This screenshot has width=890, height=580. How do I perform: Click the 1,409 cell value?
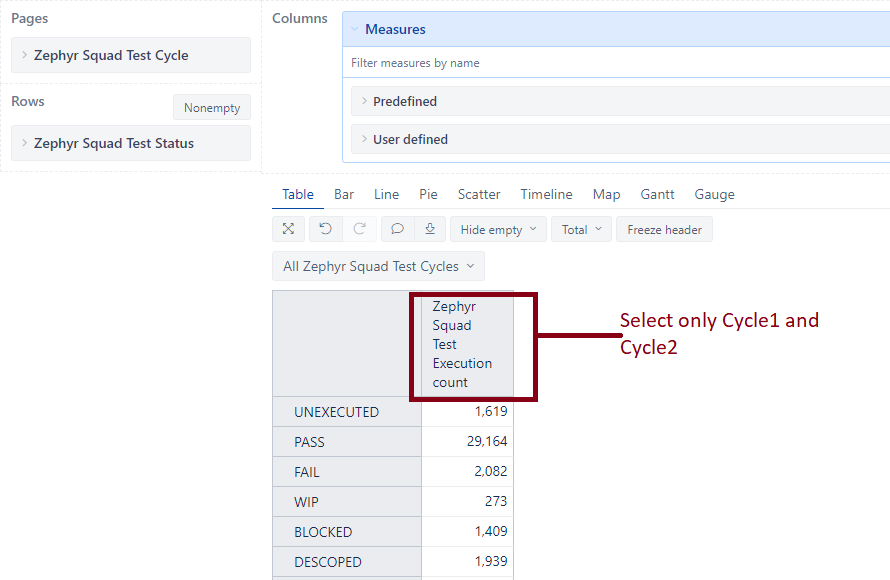pyautogui.click(x=491, y=532)
